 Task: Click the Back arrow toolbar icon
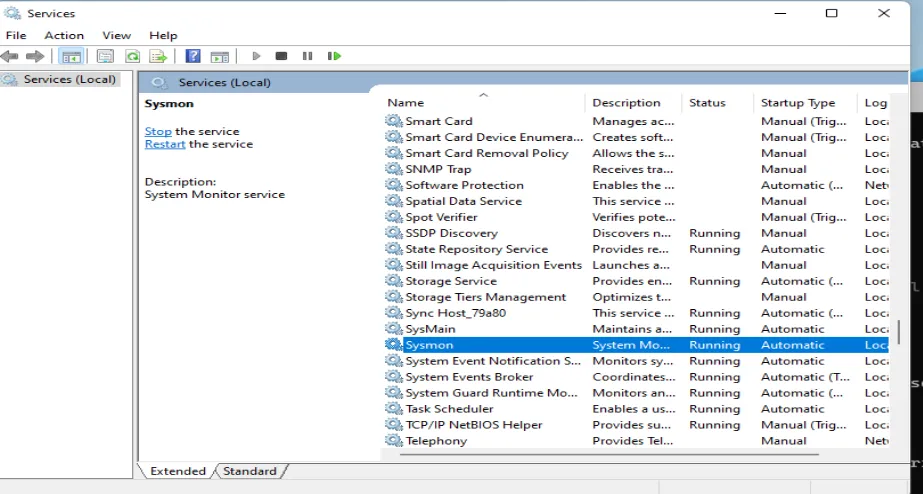point(9,57)
